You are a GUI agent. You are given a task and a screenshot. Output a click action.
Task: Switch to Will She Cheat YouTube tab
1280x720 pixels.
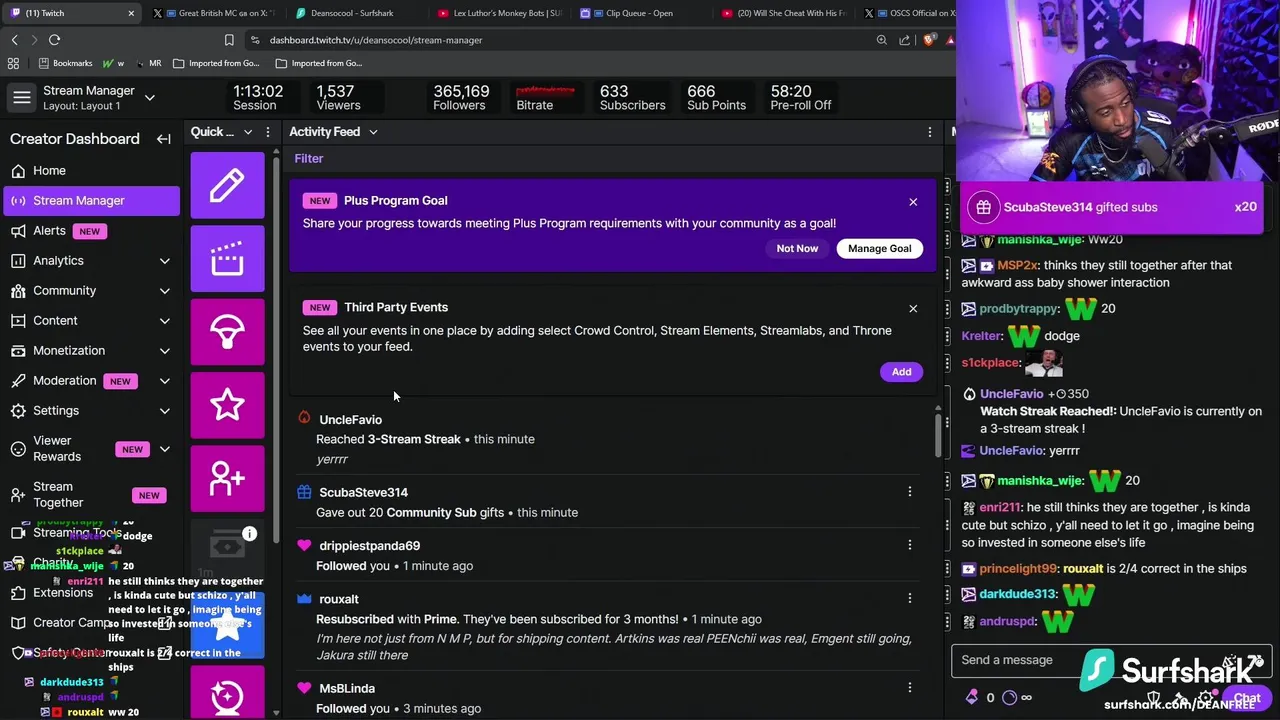(785, 13)
